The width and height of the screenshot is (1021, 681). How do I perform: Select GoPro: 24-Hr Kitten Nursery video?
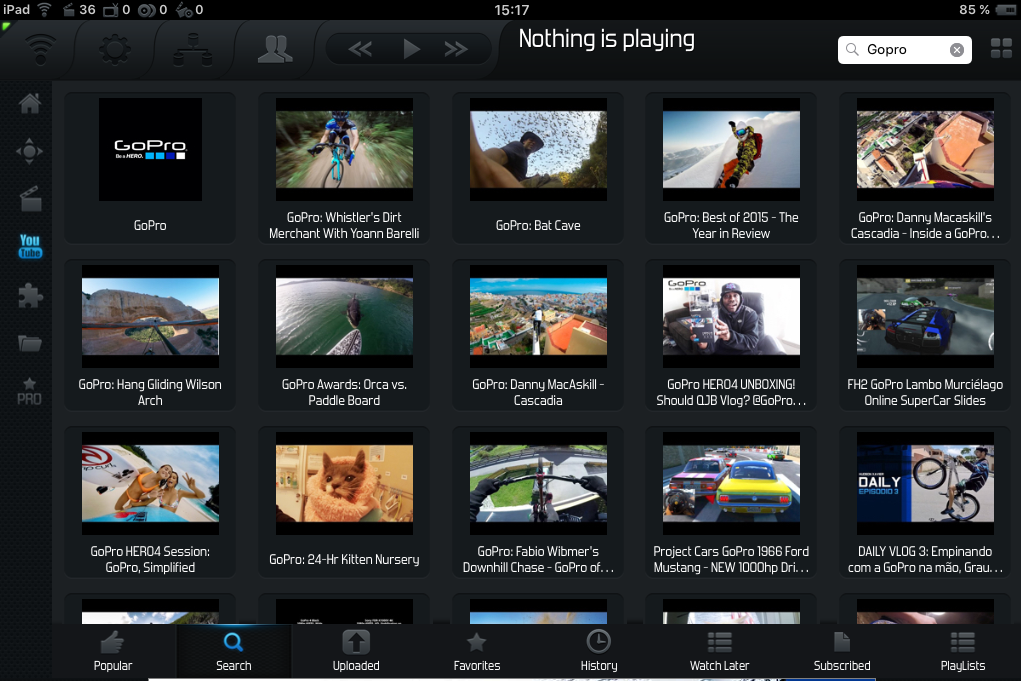(x=344, y=502)
